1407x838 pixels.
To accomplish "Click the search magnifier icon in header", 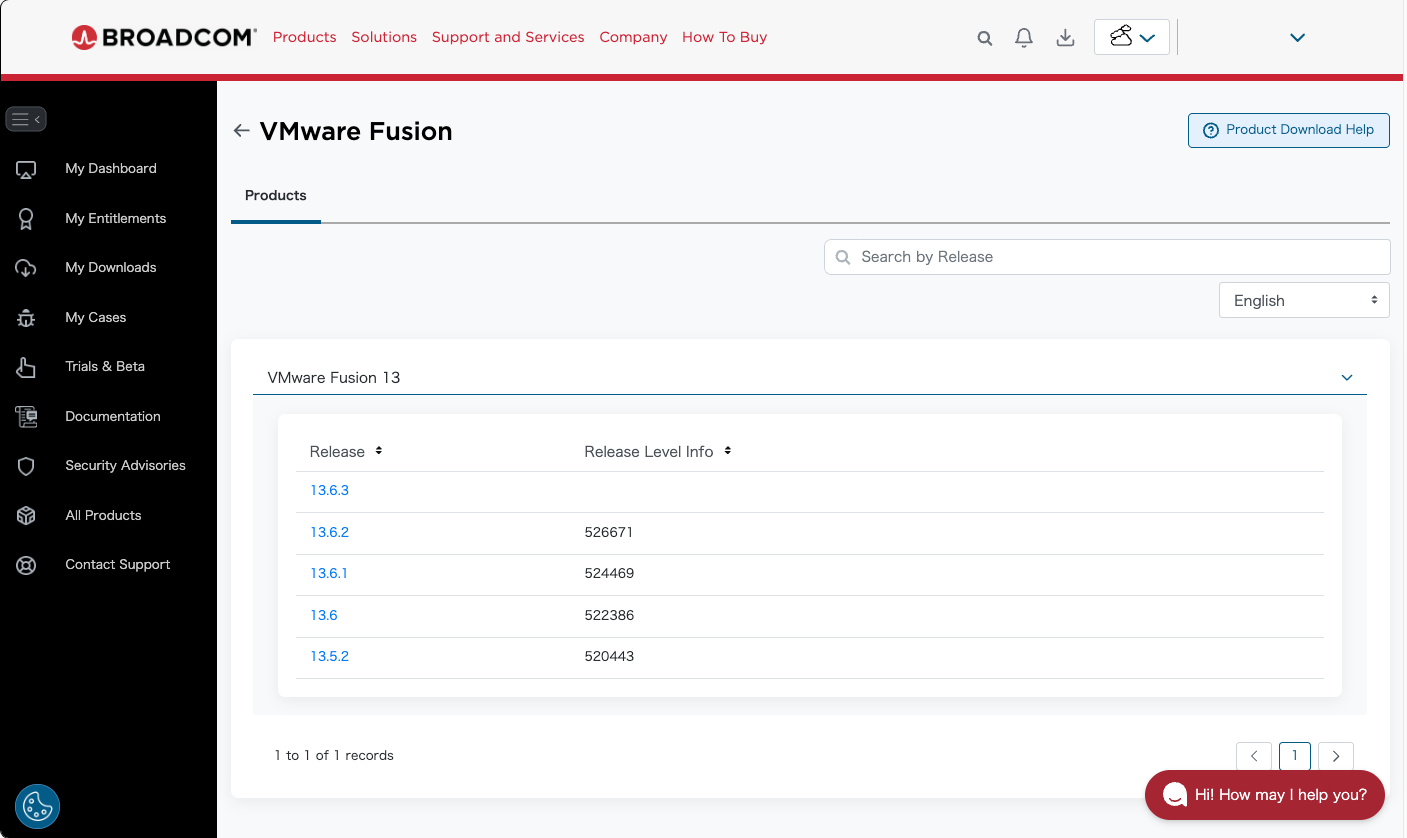I will [x=985, y=38].
